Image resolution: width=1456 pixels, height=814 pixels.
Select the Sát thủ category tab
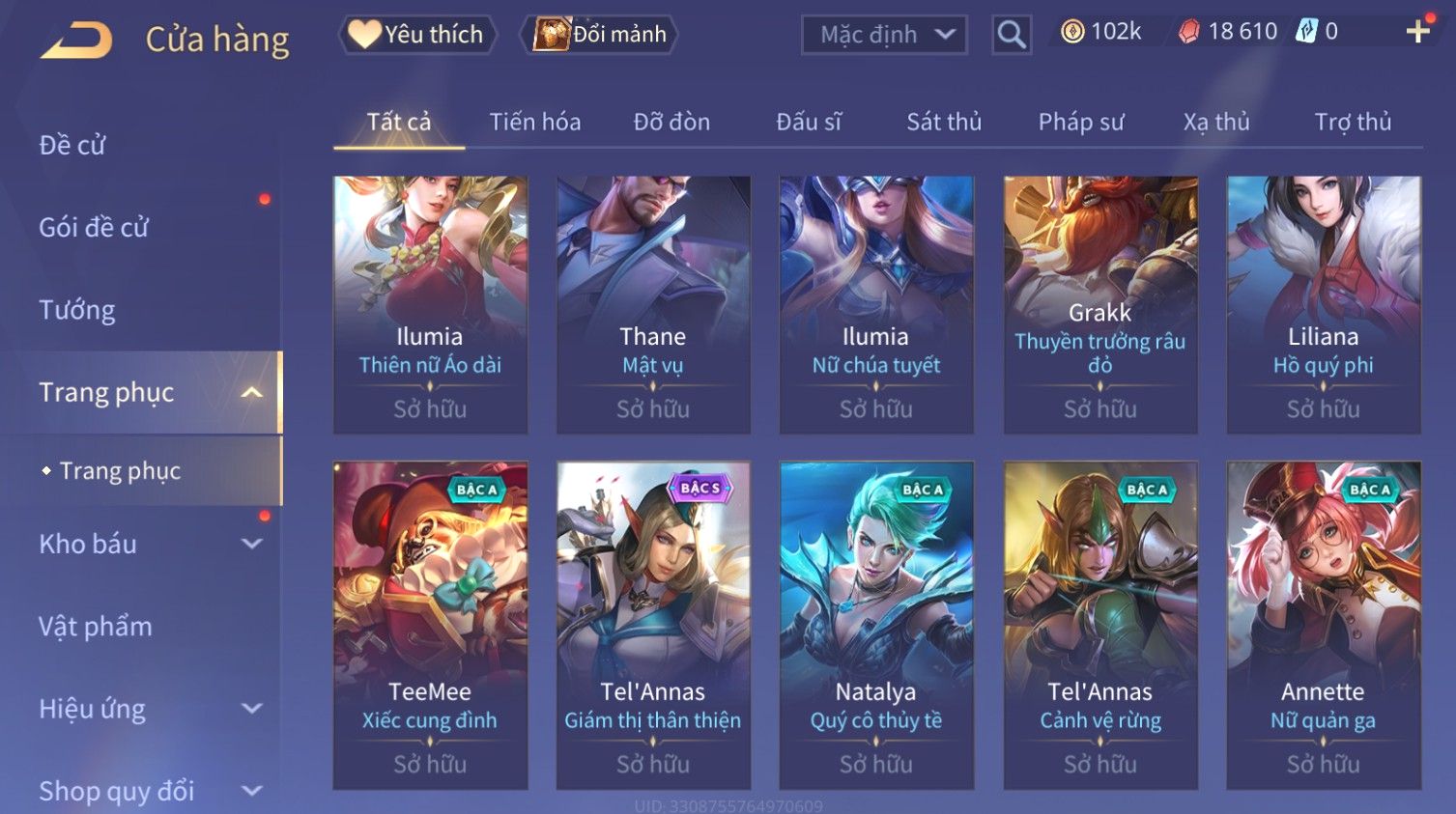[944, 122]
